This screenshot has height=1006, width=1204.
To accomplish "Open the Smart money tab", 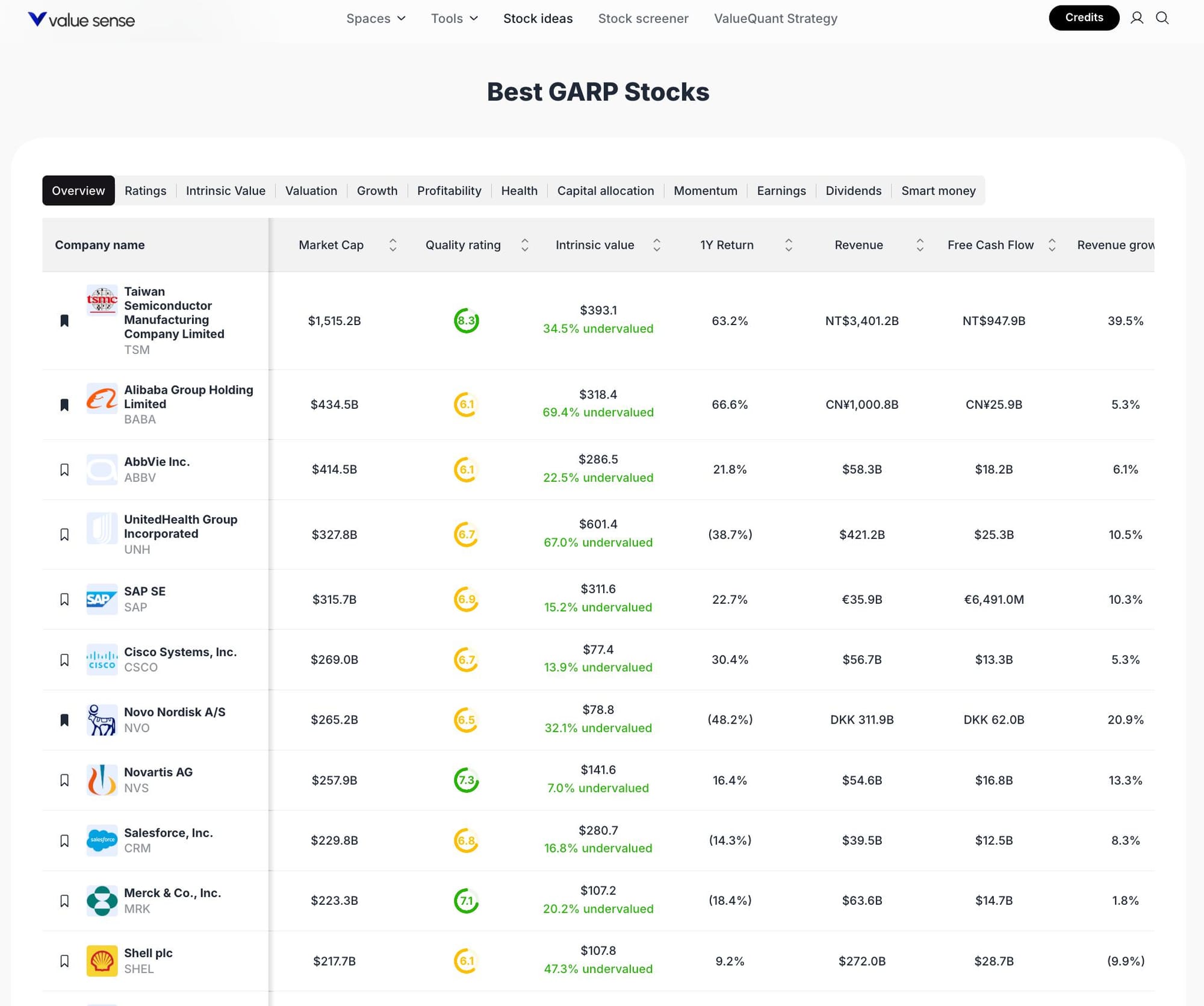I will 938,191.
